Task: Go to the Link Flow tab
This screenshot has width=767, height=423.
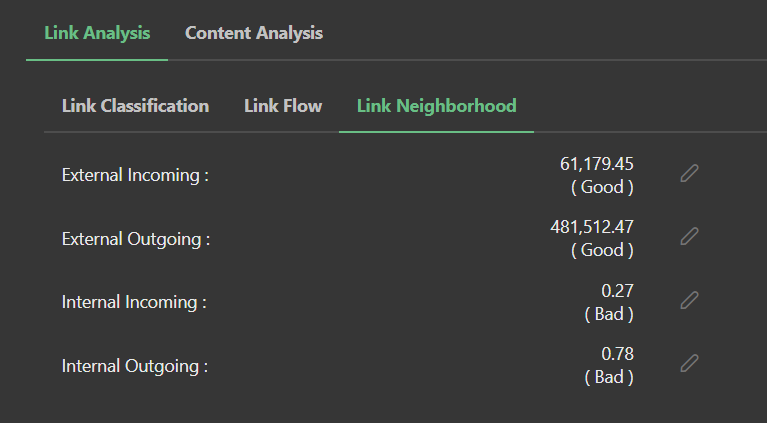Action: pyautogui.click(x=283, y=105)
